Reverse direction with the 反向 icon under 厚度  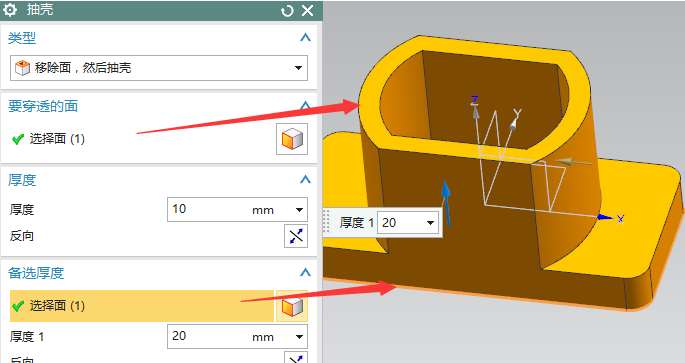click(296, 236)
